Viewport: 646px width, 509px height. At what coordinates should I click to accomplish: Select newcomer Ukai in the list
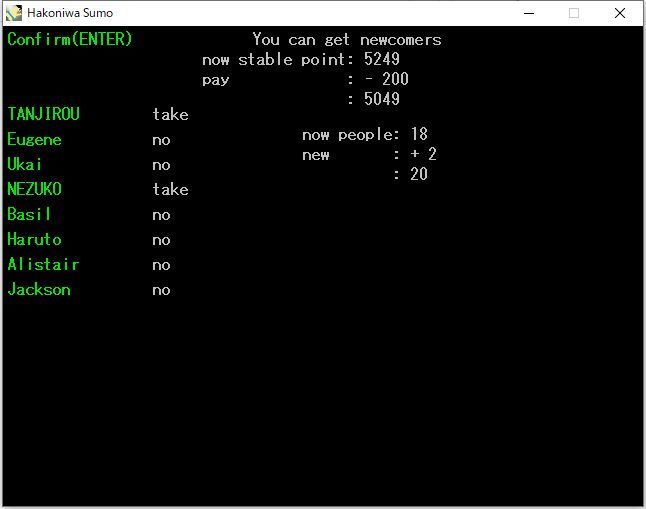[x=25, y=165]
